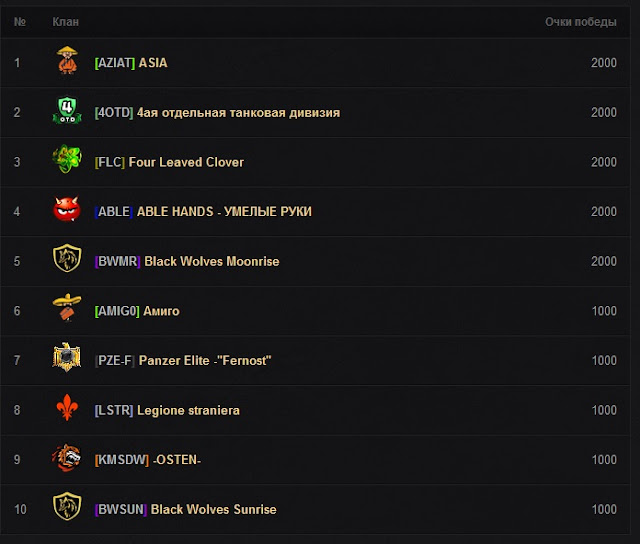640x544 pixels.
Task: Click the AZIAT clan emblem with straw hat
Action: 67,60
